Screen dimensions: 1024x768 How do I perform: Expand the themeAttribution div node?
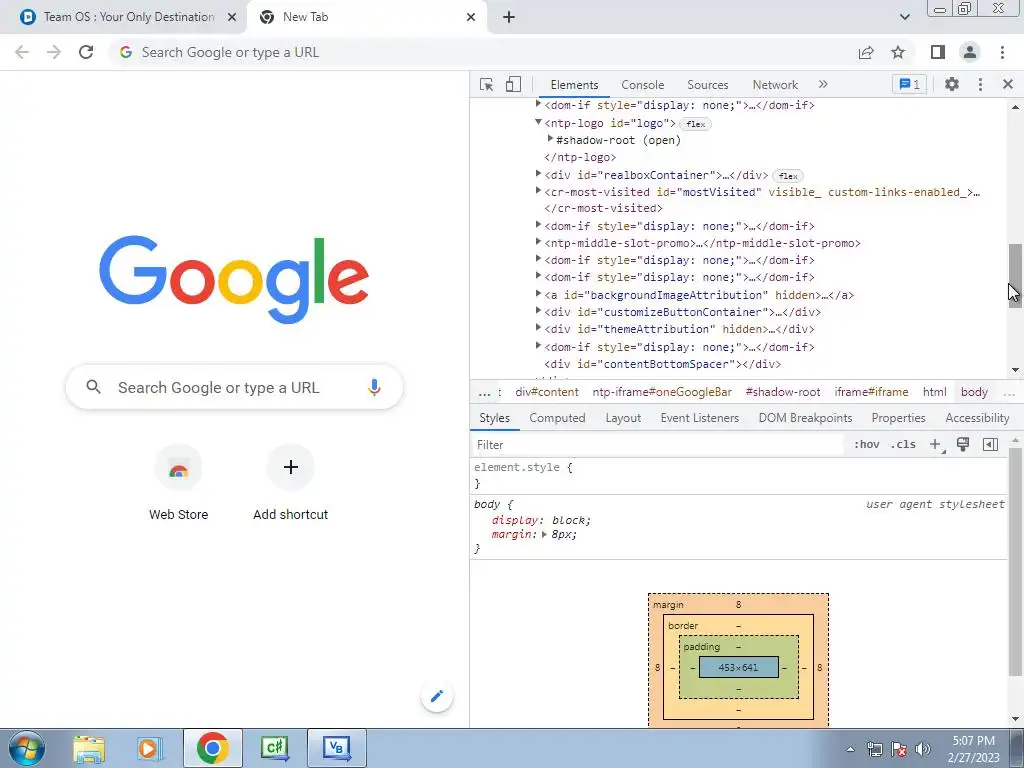538,328
